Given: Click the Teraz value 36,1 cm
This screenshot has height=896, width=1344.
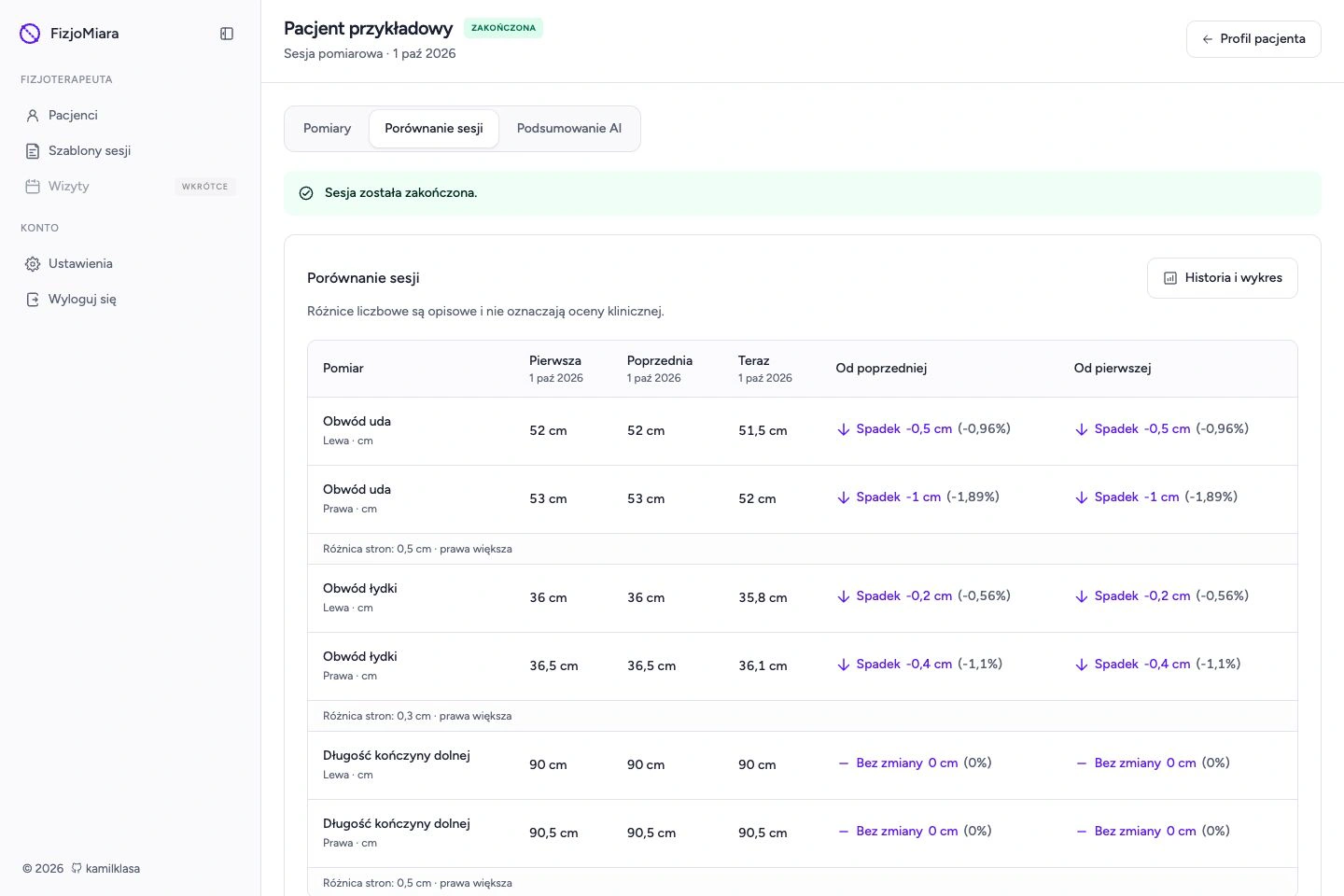Looking at the screenshot, I should point(763,666).
